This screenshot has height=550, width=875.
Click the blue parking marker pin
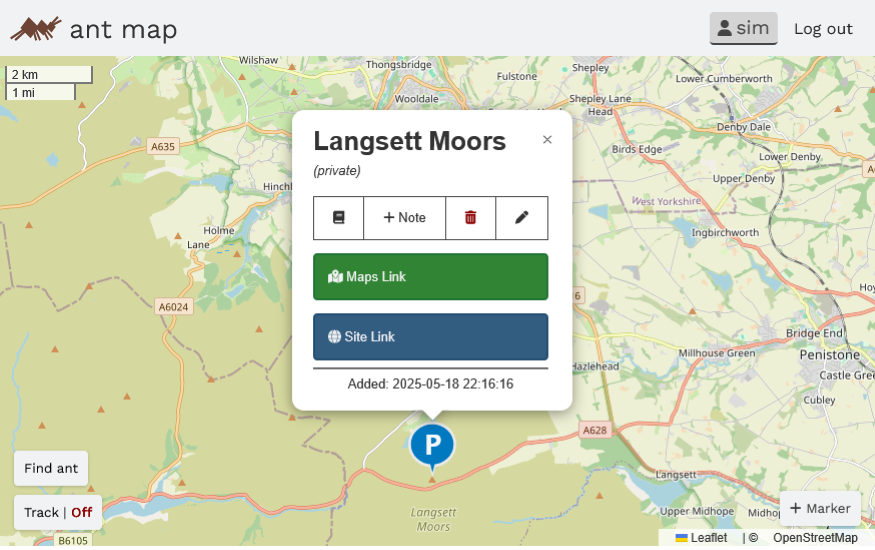432,445
